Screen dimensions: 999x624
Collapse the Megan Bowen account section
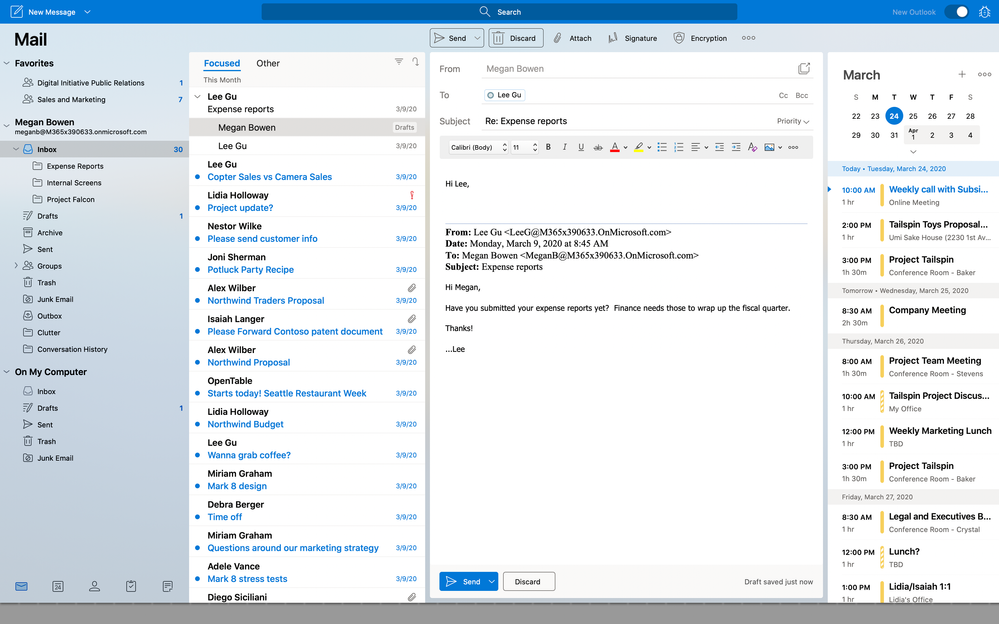[6, 125]
